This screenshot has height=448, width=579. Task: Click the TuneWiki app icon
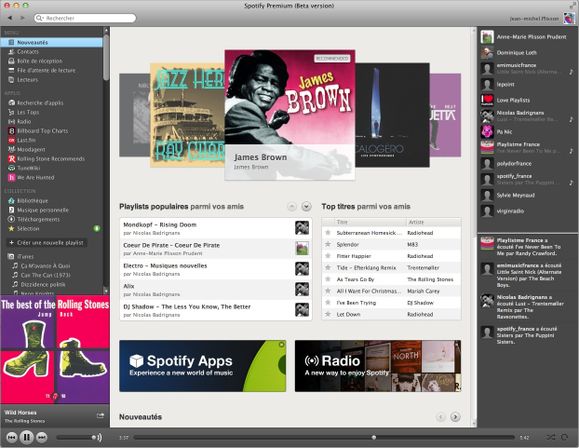(11, 168)
